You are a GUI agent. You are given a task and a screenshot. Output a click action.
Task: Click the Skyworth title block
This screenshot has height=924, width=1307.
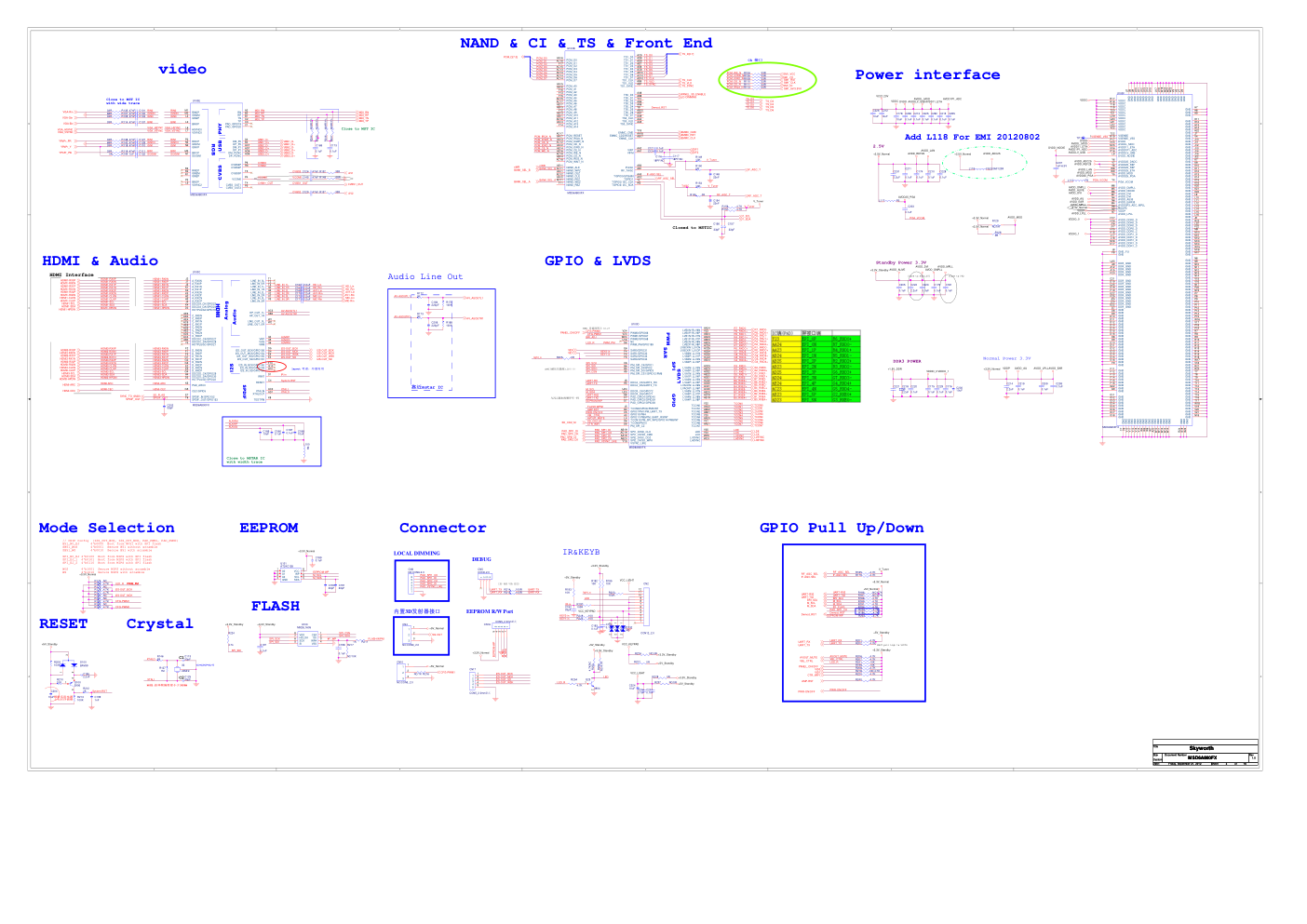click(x=1205, y=753)
